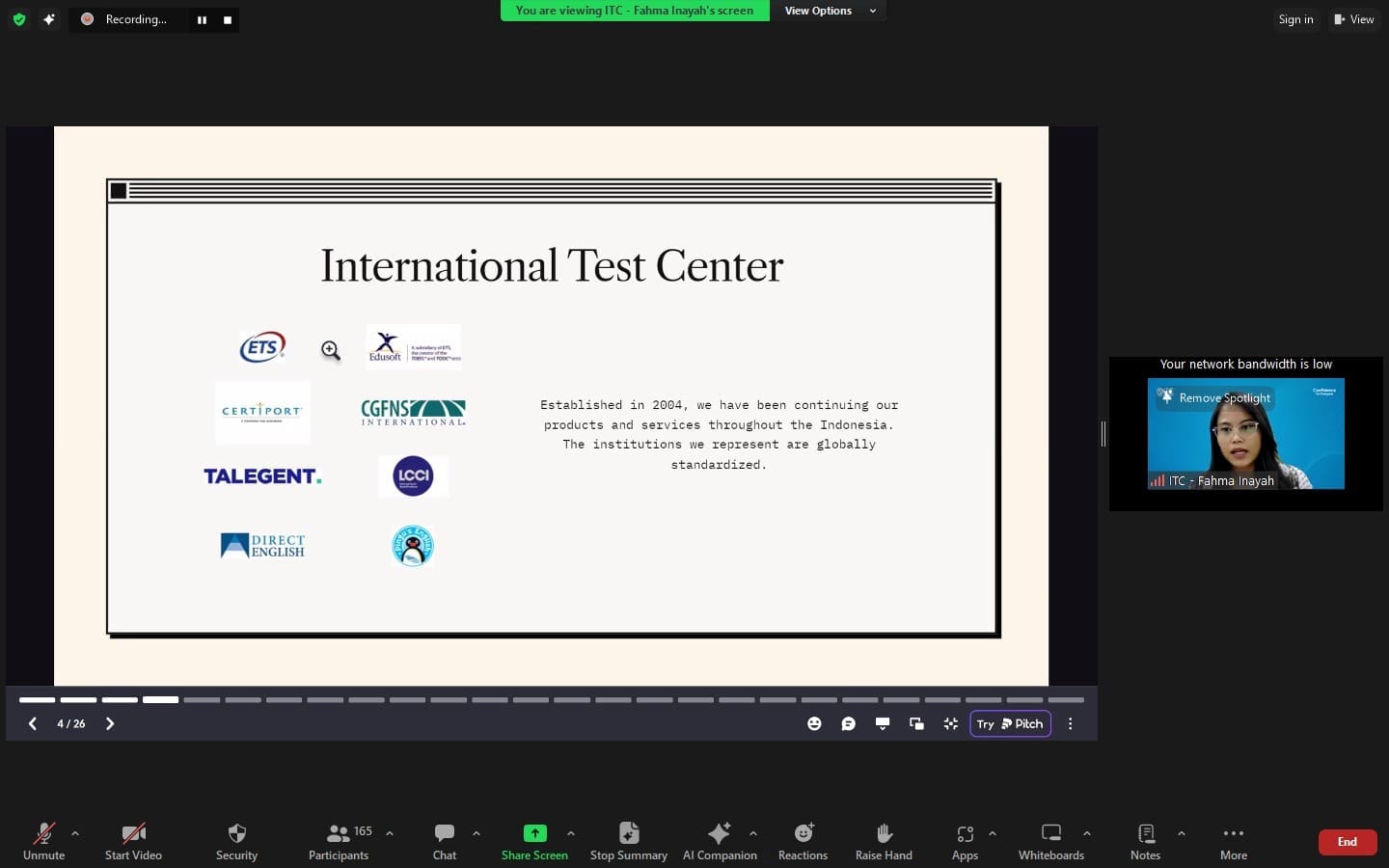The height and width of the screenshot is (868, 1389).
Task: Jump to last slide progress segment
Action: click(1066, 699)
